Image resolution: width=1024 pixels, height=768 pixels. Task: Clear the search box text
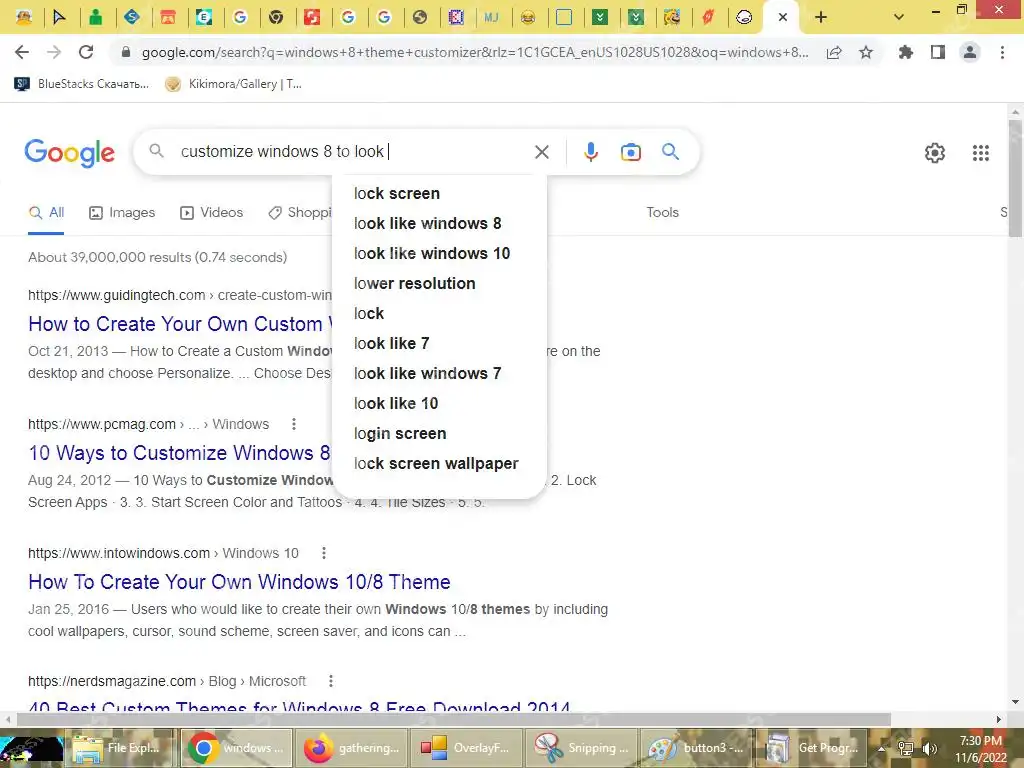(541, 152)
